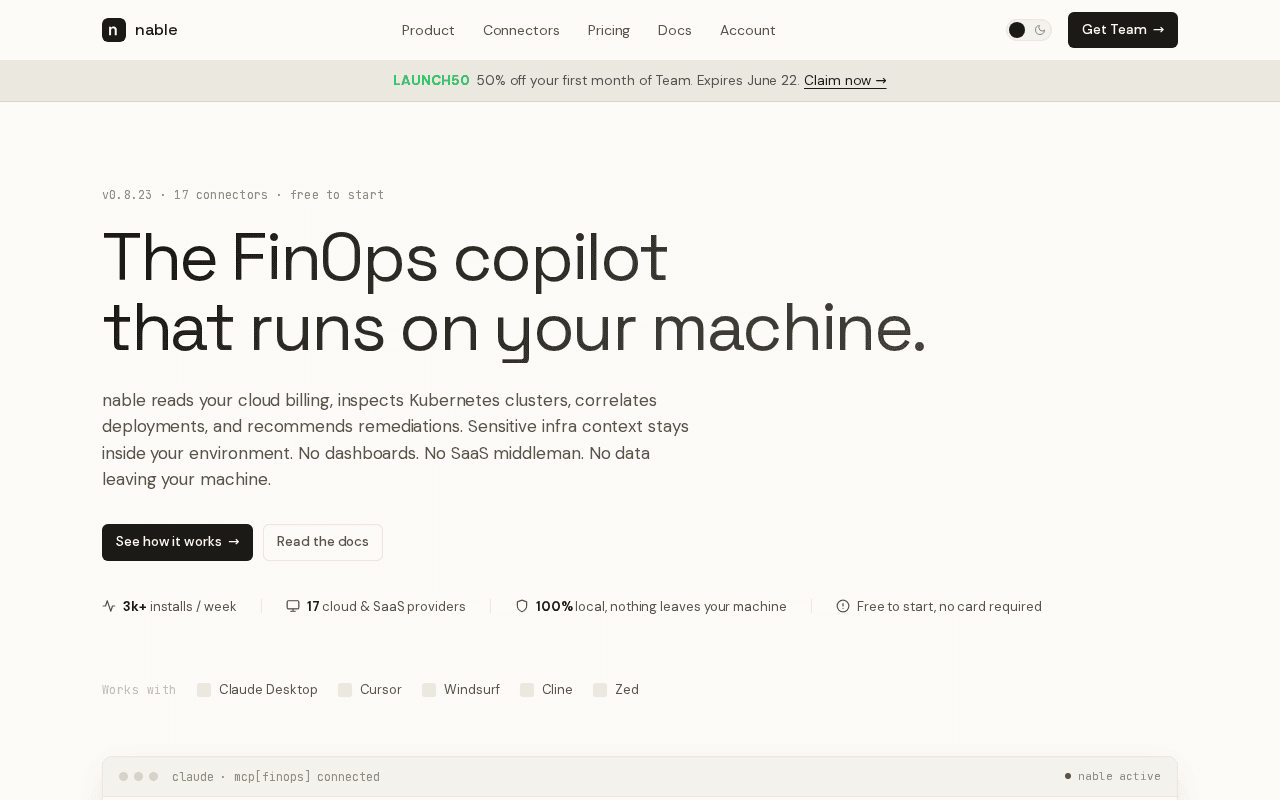
Task: Click the version v0.8.23 tagline text
Action: [x=243, y=195]
